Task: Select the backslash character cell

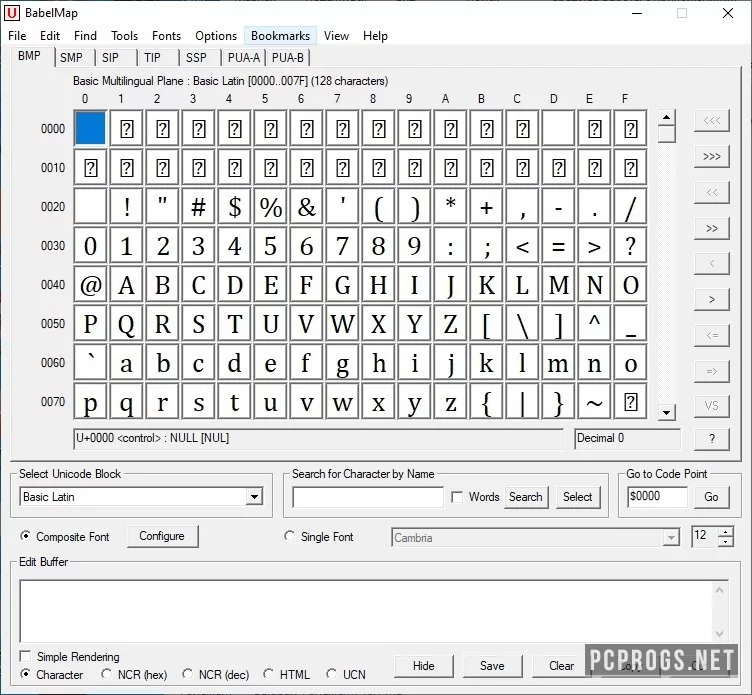Action: coord(522,324)
